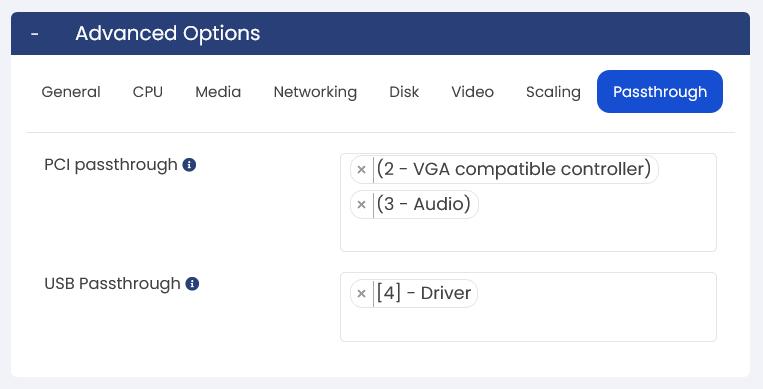Open the Disk tab
Viewport: 763px width, 389px height.
click(x=404, y=92)
